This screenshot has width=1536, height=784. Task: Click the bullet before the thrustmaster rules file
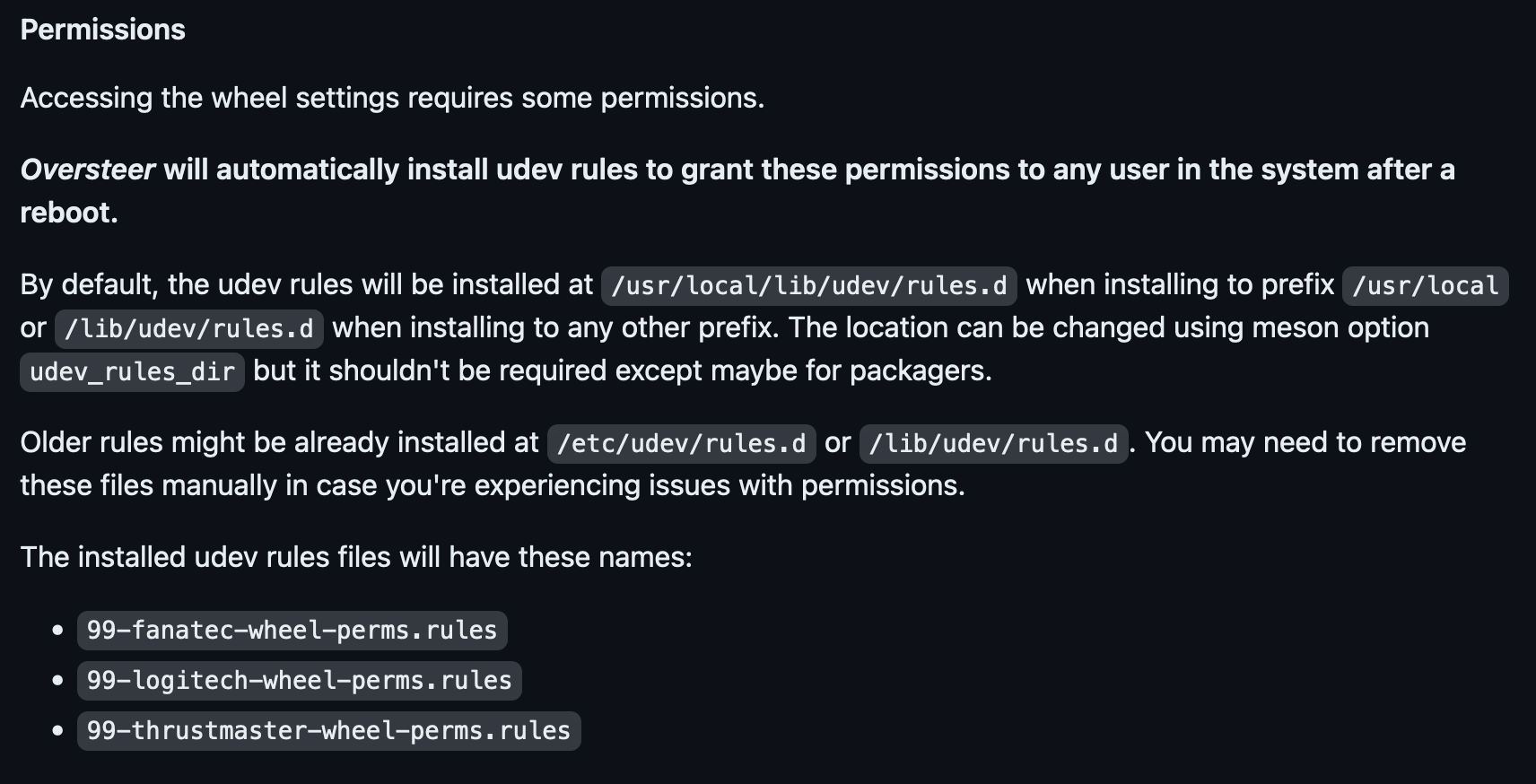click(x=58, y=731)
